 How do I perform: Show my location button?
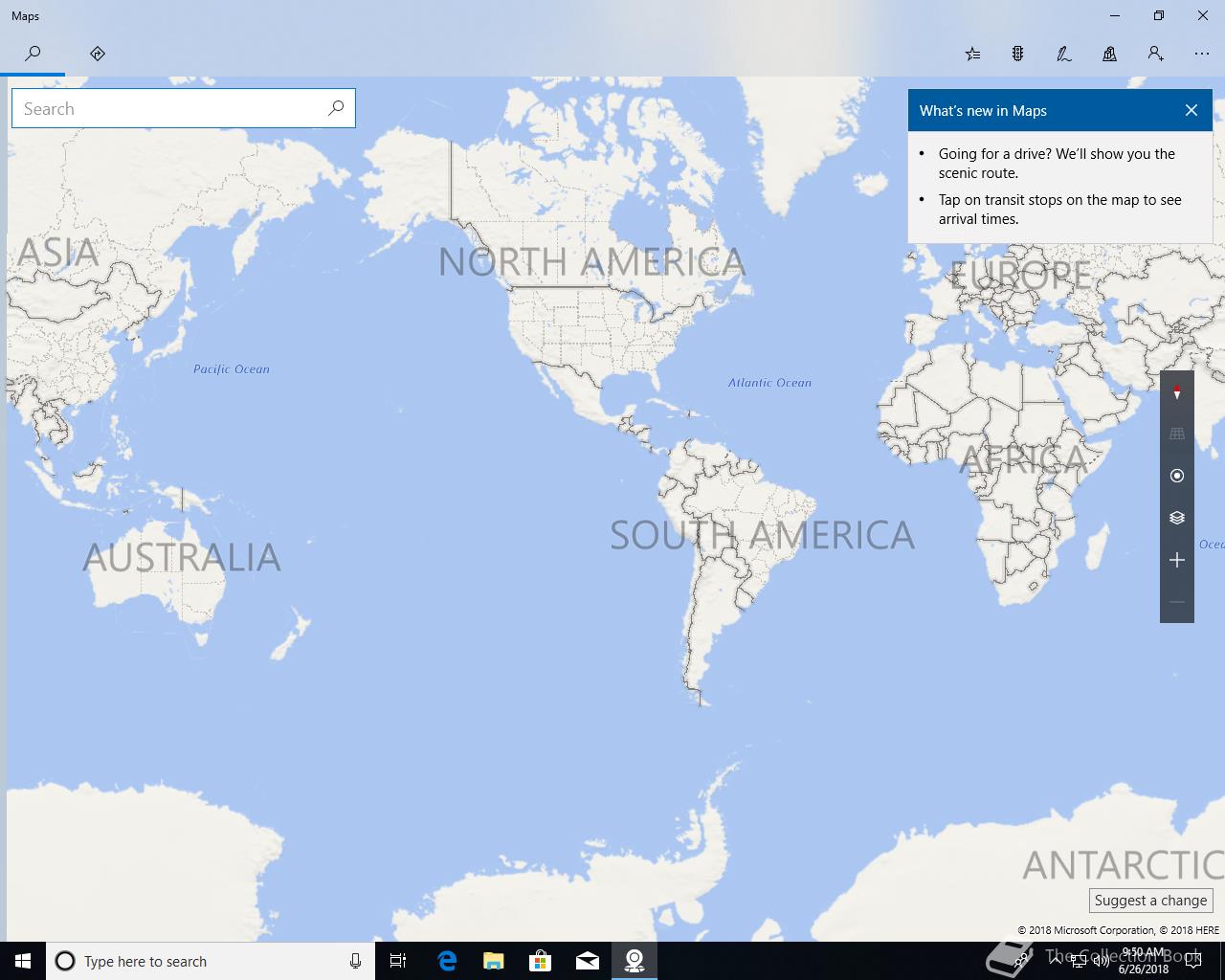1177,476
